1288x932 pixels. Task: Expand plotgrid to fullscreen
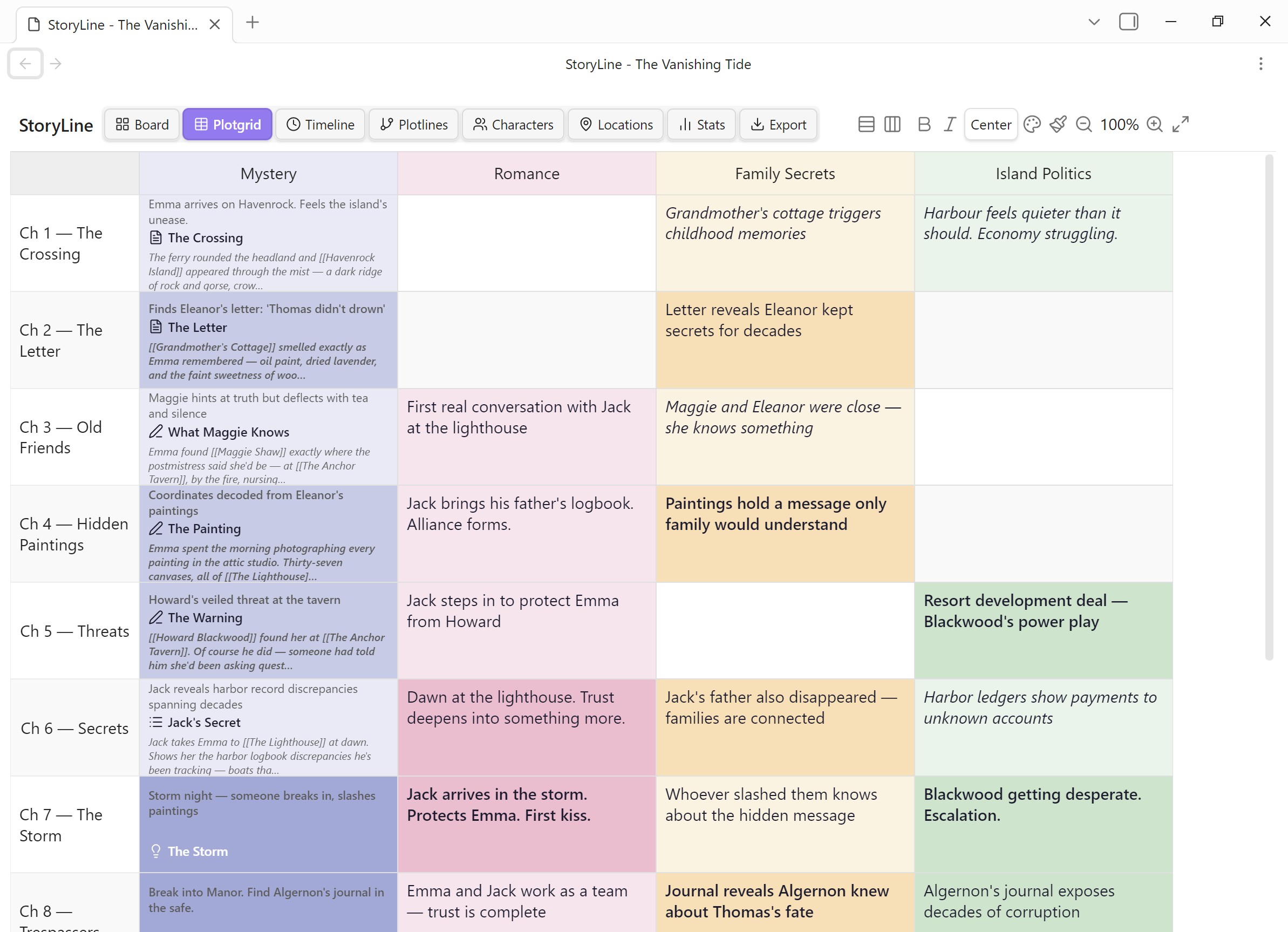pyautogui.click(x=1181, y=124)
